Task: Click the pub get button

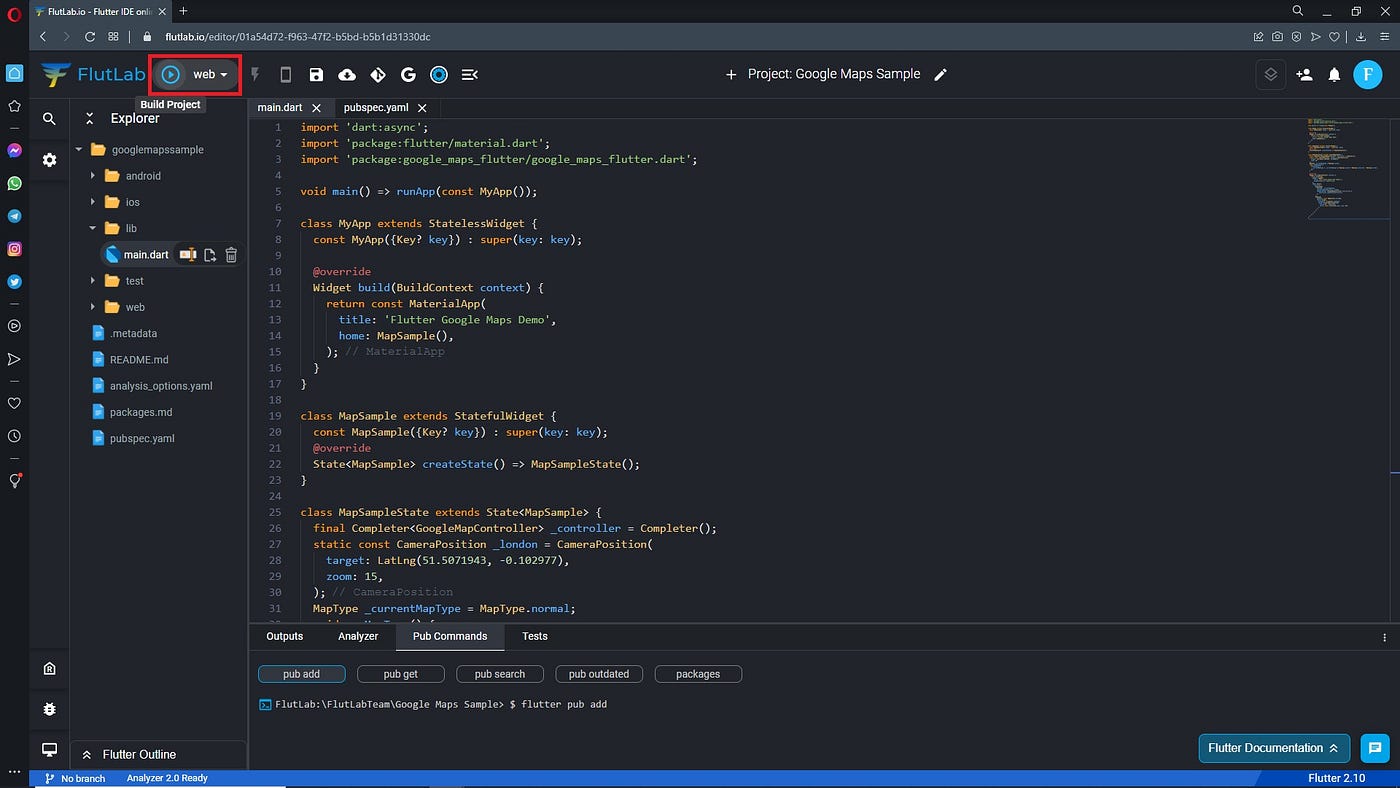Action: (401, 674)
